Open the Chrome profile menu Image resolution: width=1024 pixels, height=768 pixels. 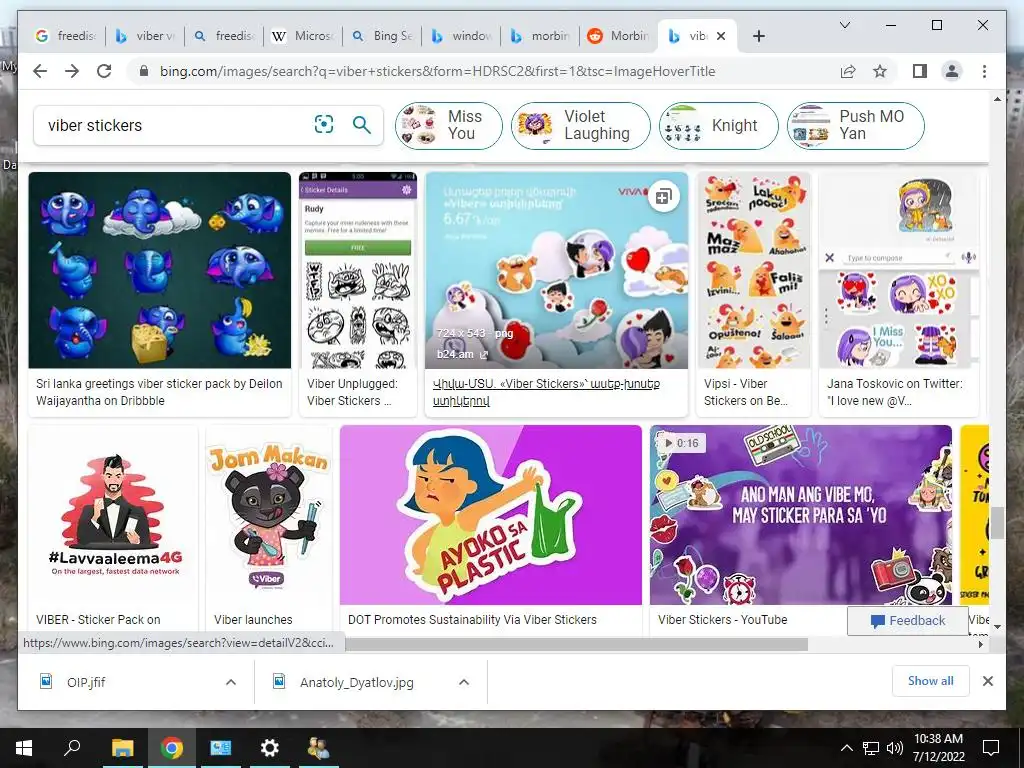coord(952,71)
